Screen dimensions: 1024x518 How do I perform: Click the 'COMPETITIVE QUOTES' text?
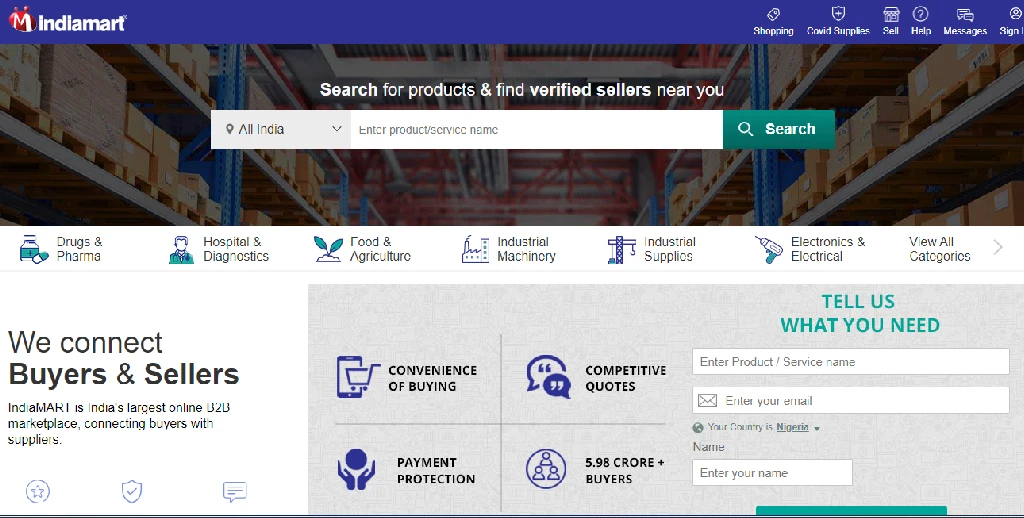coord(626,378)
